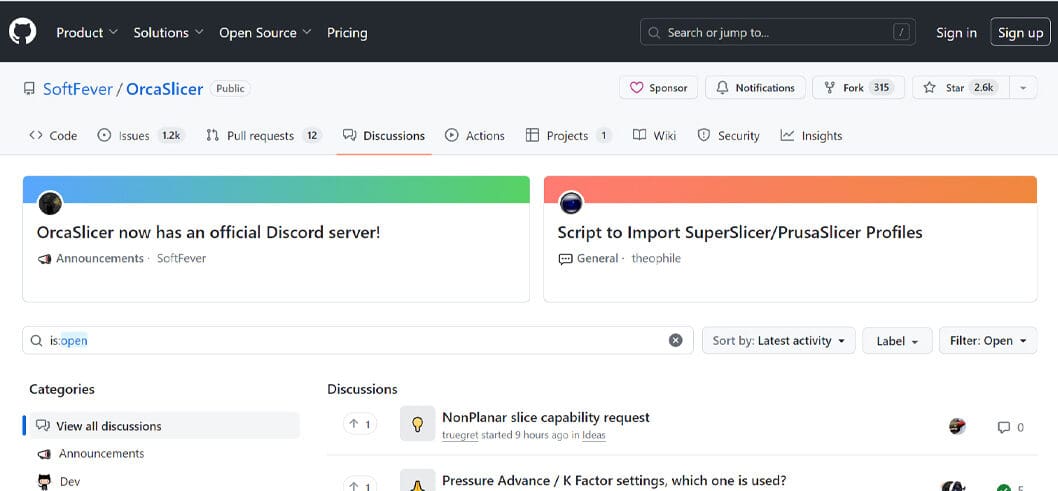
Task: Click the avatar on the SuperSlicer script card
Action: pos(571,202)
